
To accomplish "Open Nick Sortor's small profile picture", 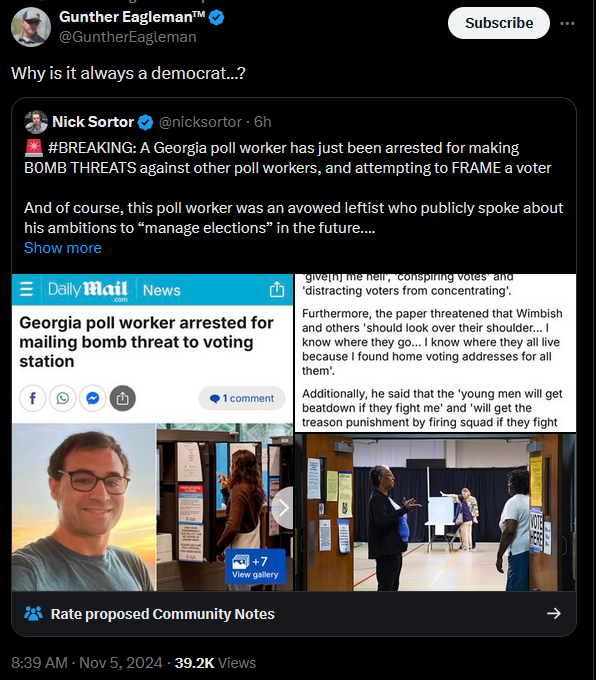I will click(x=36, y=122).
